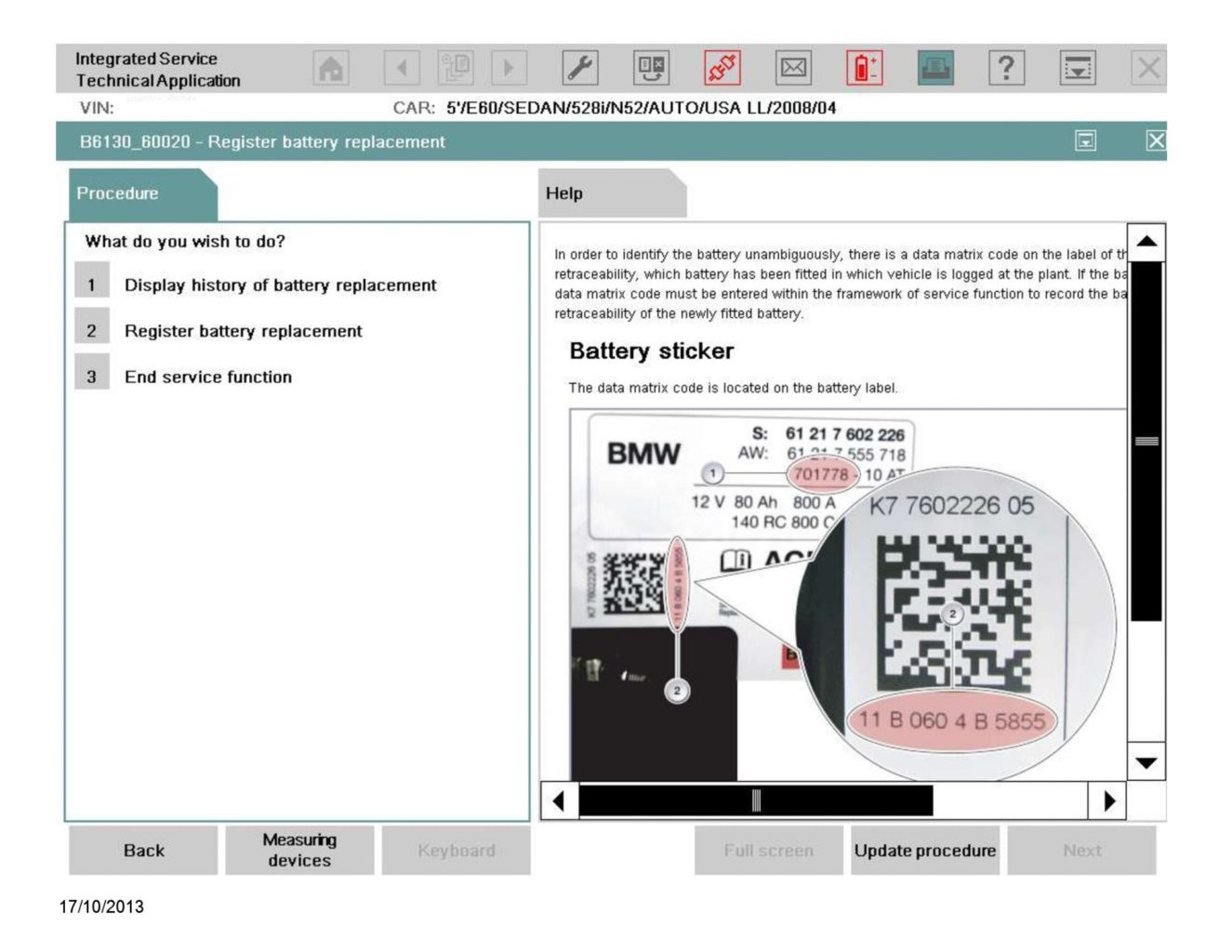Click the help pane scroll left arrow
1232x952 pixels.
tap(559, 800)
